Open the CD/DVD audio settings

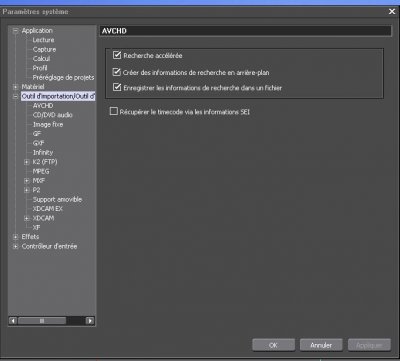click(x=53, y=115)
